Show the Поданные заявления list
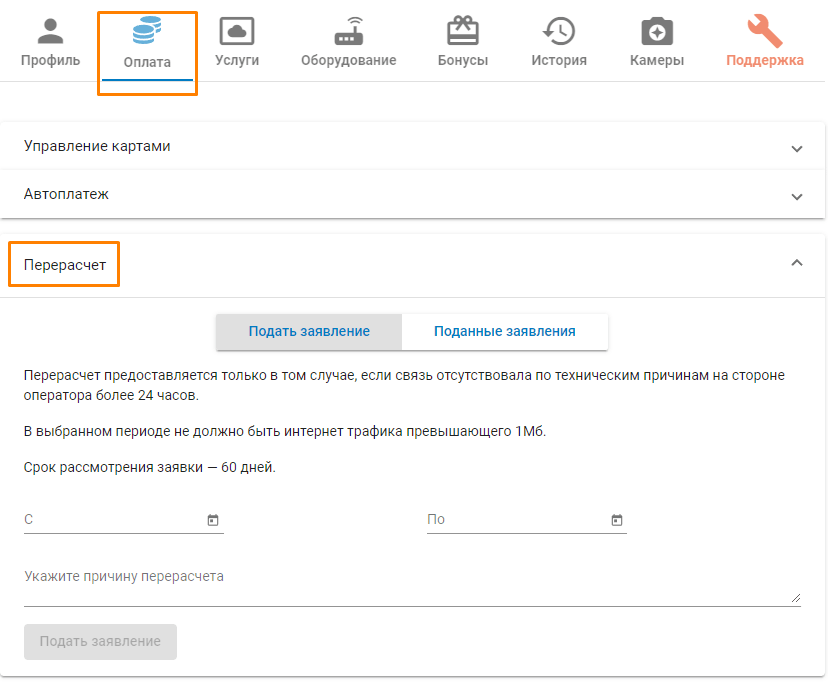This screenshot has width=828, height=682. (505, 331)
